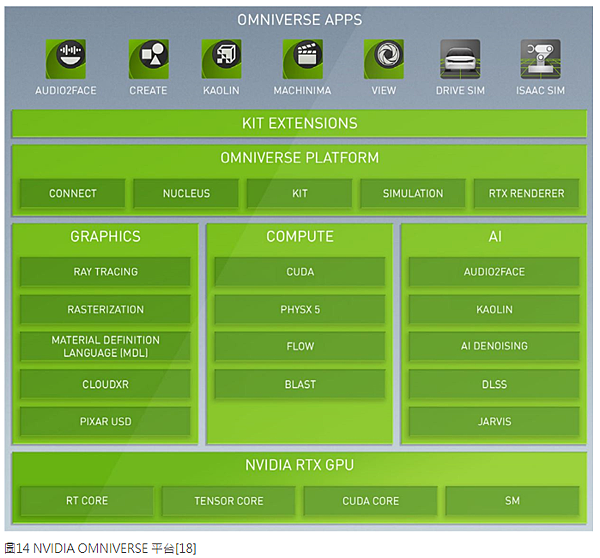Image resolution: width=600 pixels, height=558 pixels.
Task: Select the TENSOR CORE block
Action: point(228,501)
